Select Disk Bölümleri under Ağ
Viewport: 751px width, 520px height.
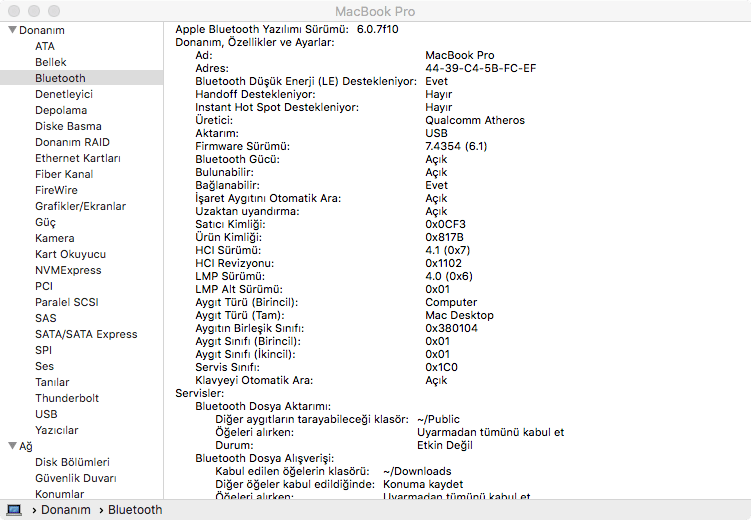pyautogui.click(x=72, y=463)
